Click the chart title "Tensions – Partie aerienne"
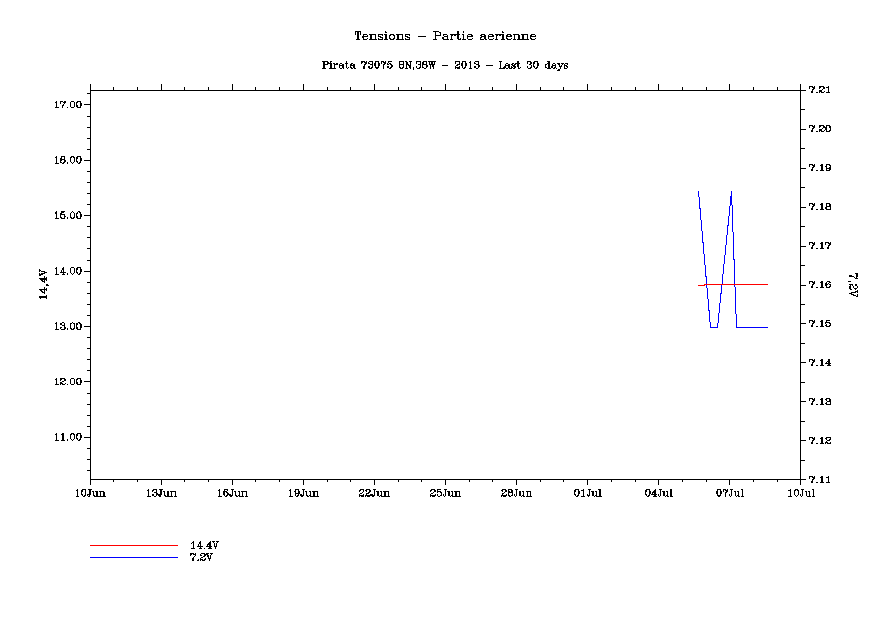This screenshot has width=891, height=630. (x=445, y=36)
